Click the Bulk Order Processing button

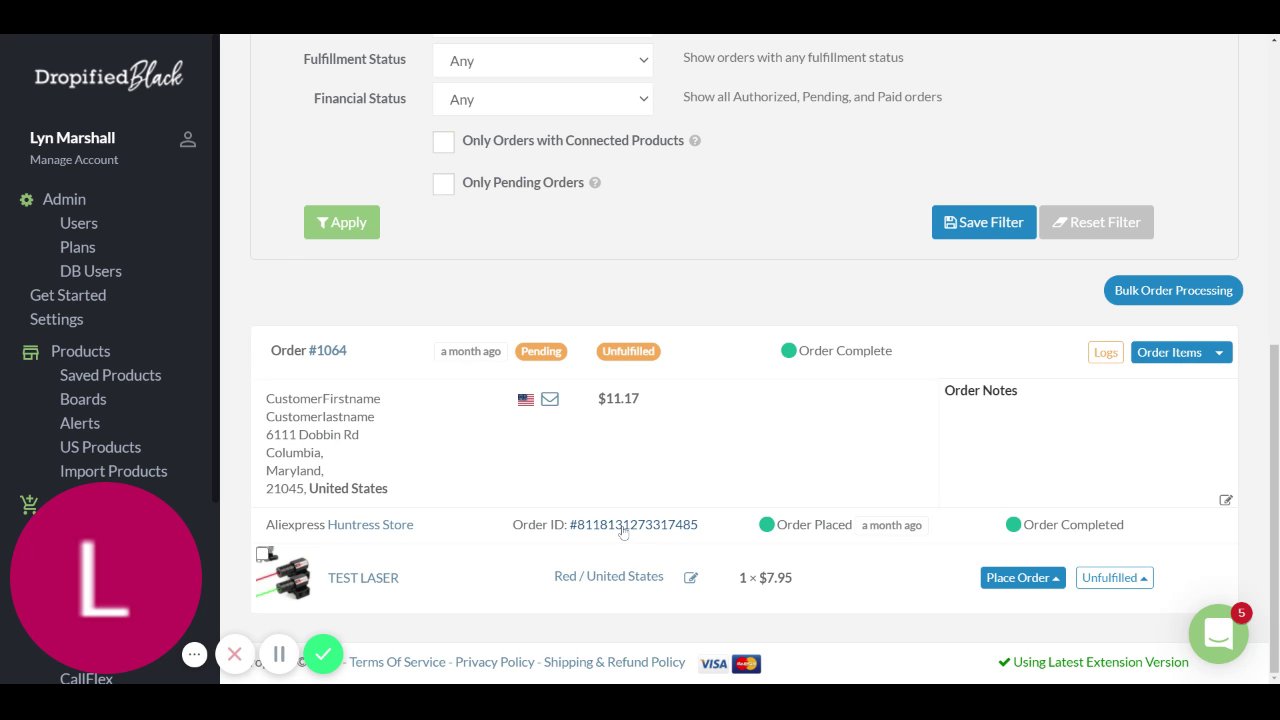(x=1173, y=290)
